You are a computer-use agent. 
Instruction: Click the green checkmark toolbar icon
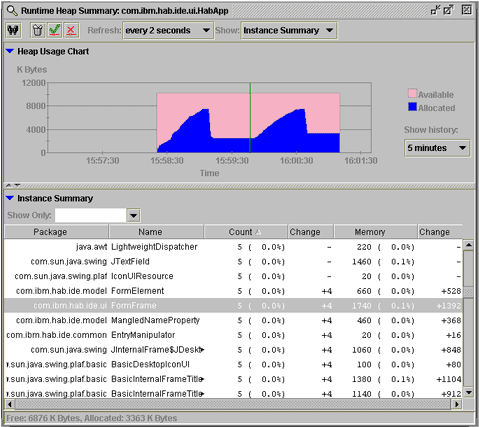click(54, 30)
